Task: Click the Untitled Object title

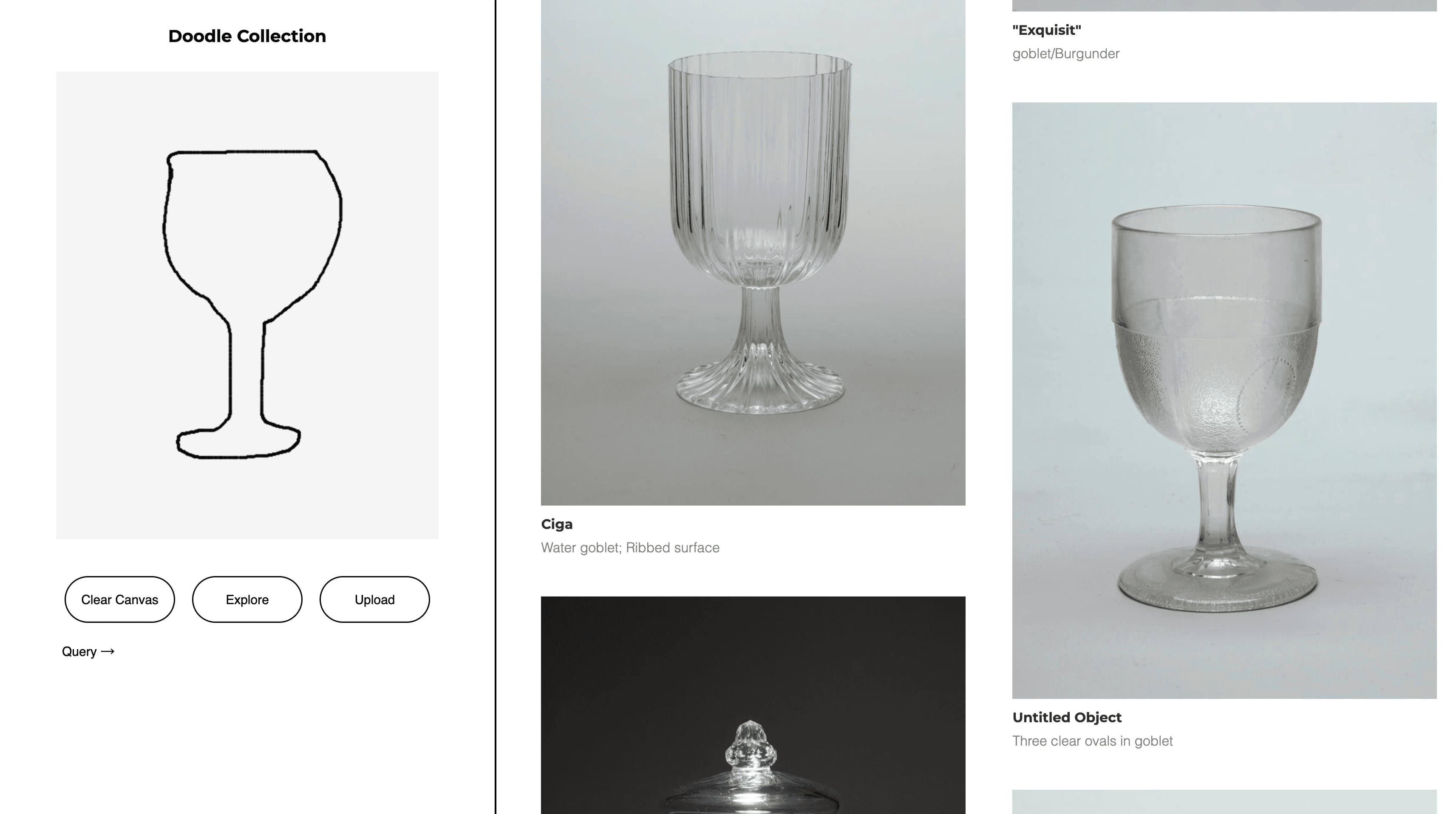Action: (x=1067, y=718)
